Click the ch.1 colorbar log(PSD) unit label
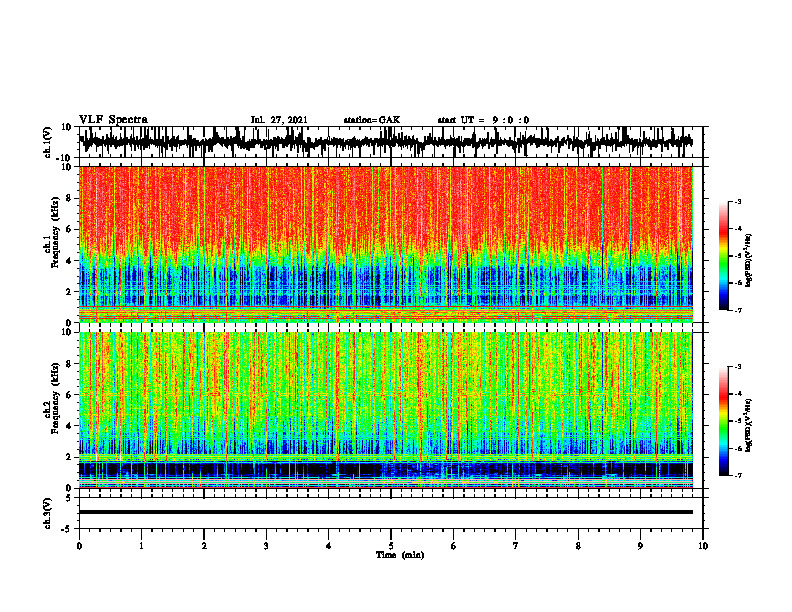Screen dimensions: 792x612 tap(748, 260)
